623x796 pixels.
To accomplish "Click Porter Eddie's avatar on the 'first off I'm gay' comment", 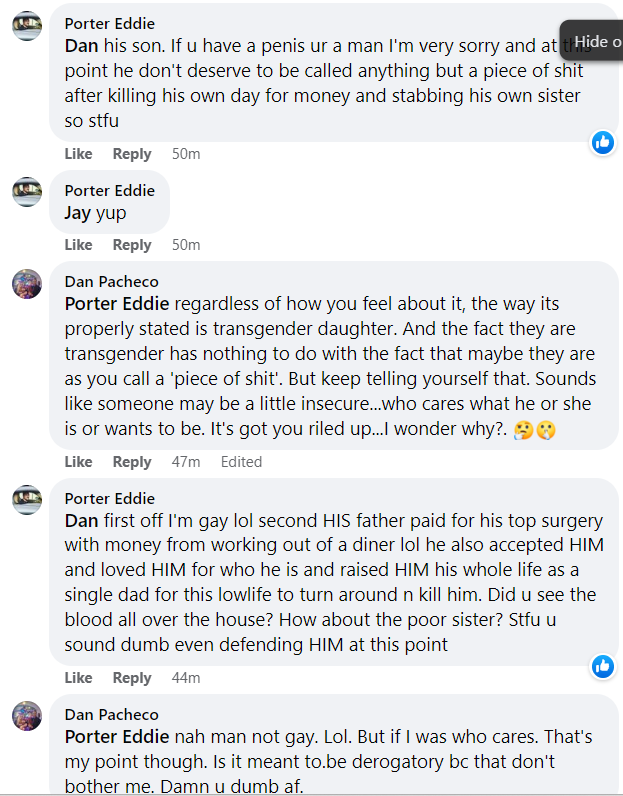I will [x=27, y=499].
